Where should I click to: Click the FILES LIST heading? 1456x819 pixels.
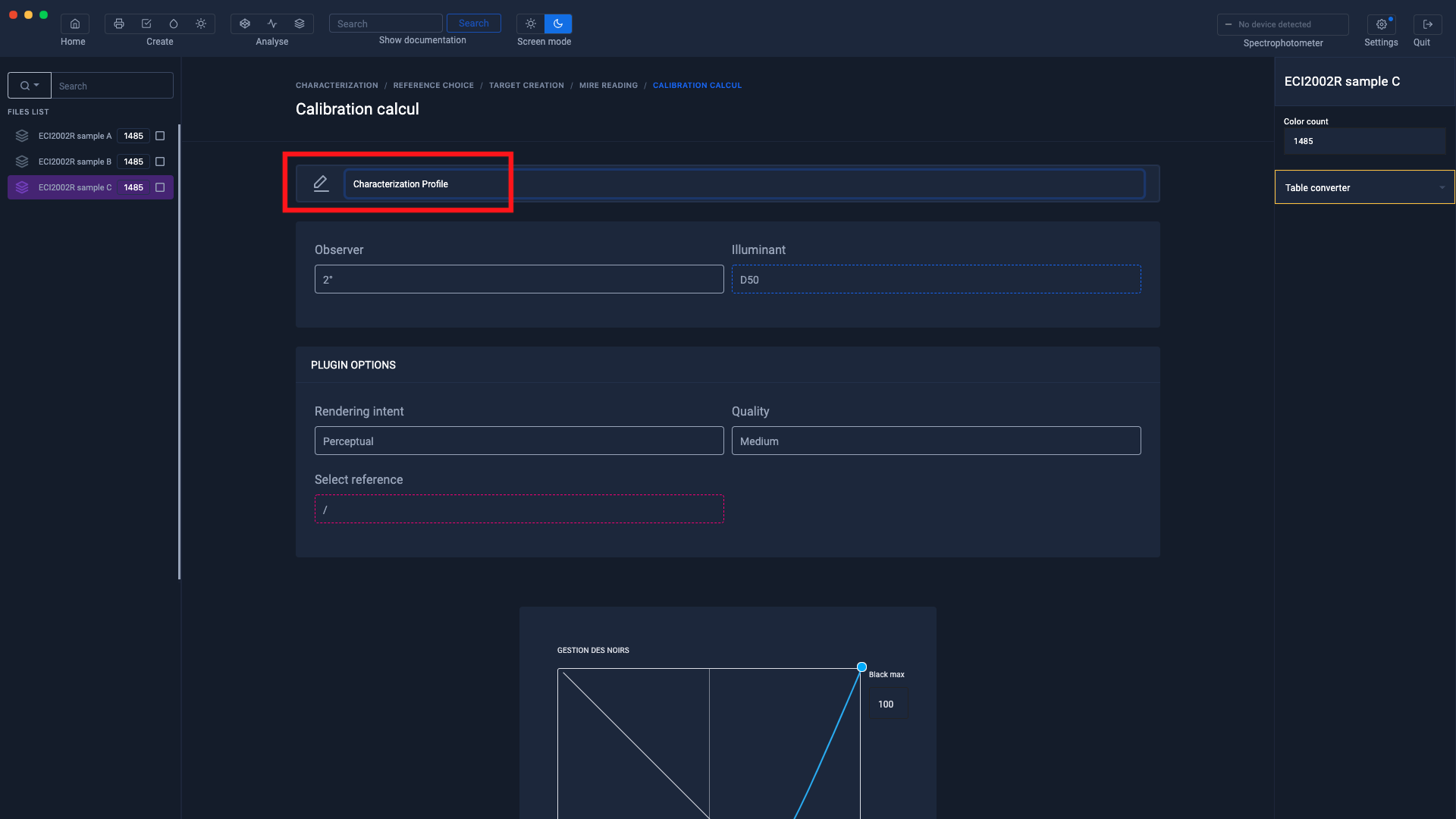(x=28, y=111)
